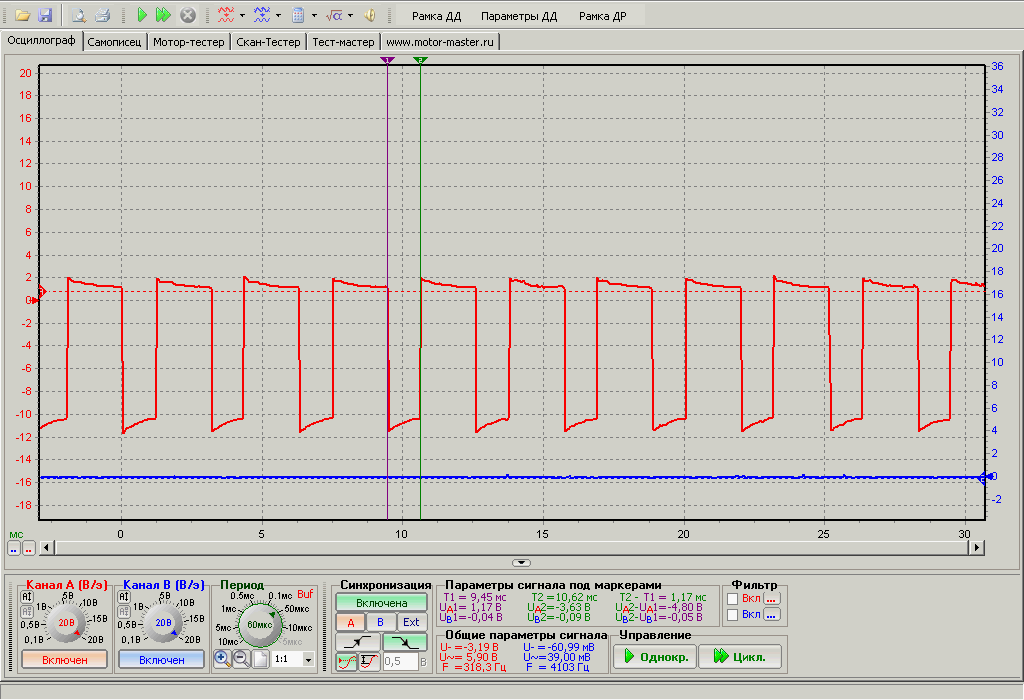Open the Параметры ДД menu item

point(518,17)
